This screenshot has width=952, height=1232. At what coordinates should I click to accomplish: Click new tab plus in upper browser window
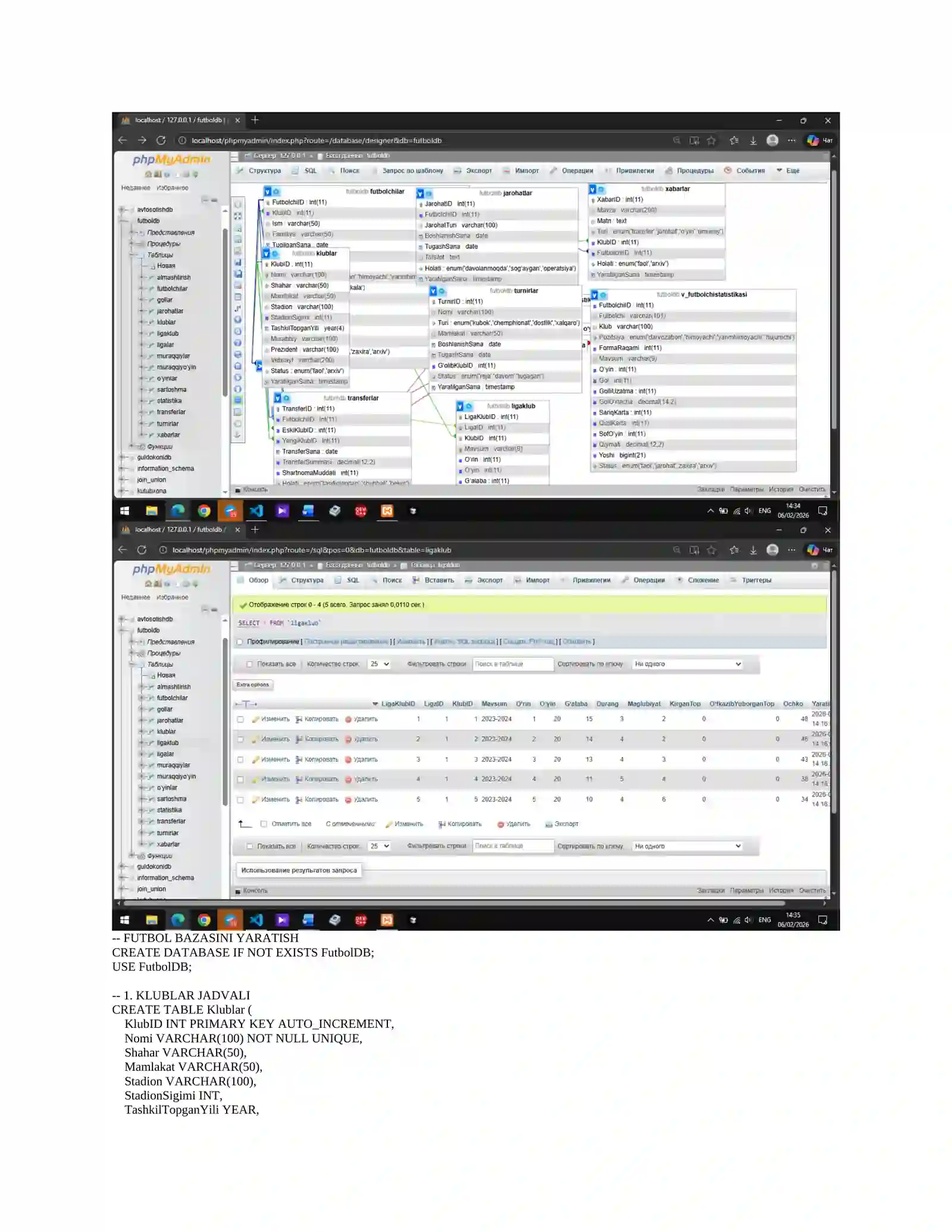point(255,120)
